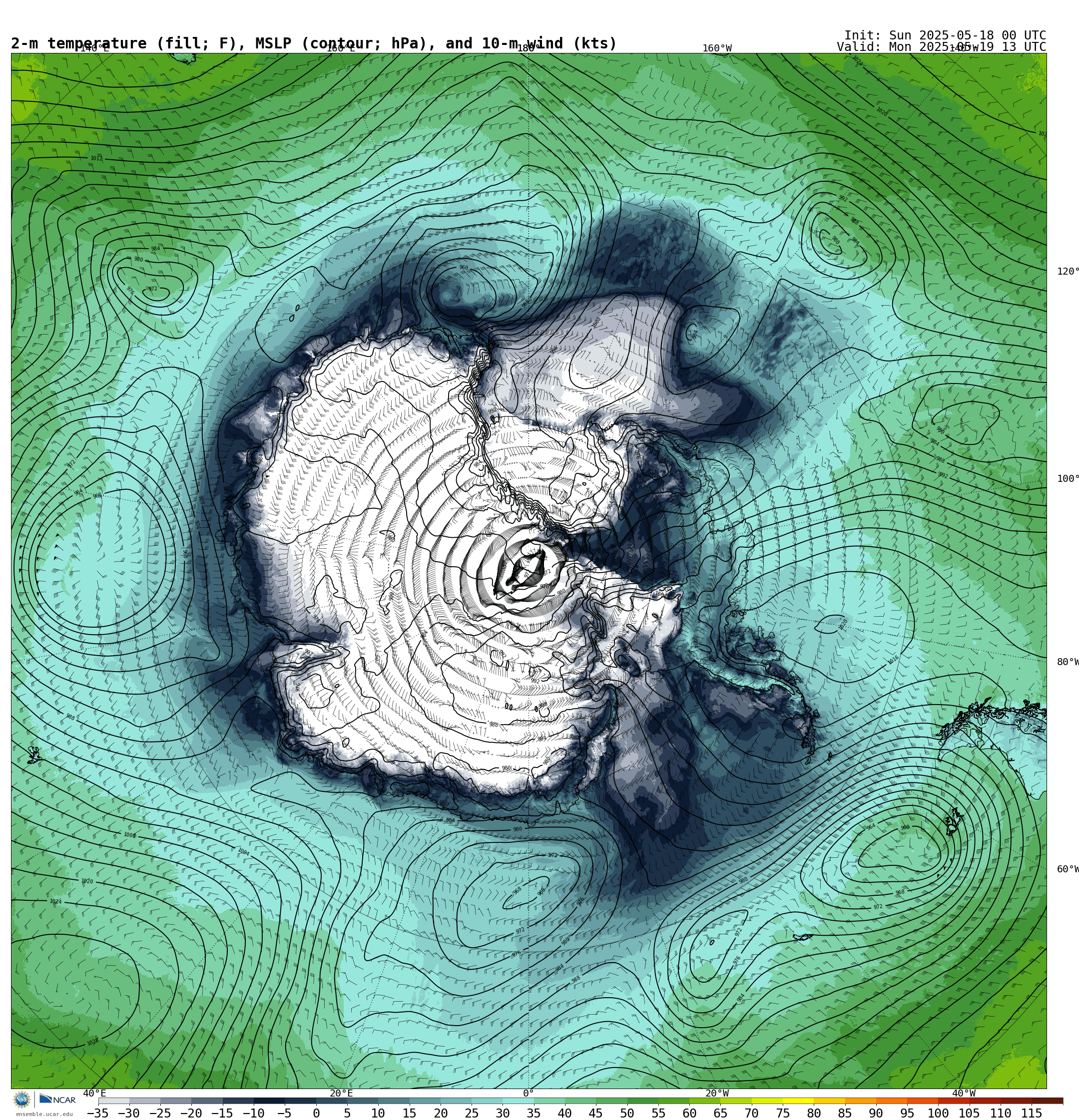Screen dimensions: 1079x1120
Task: Click the '40°E' longitude label on bottom axis
Action: coord(94,1093)
